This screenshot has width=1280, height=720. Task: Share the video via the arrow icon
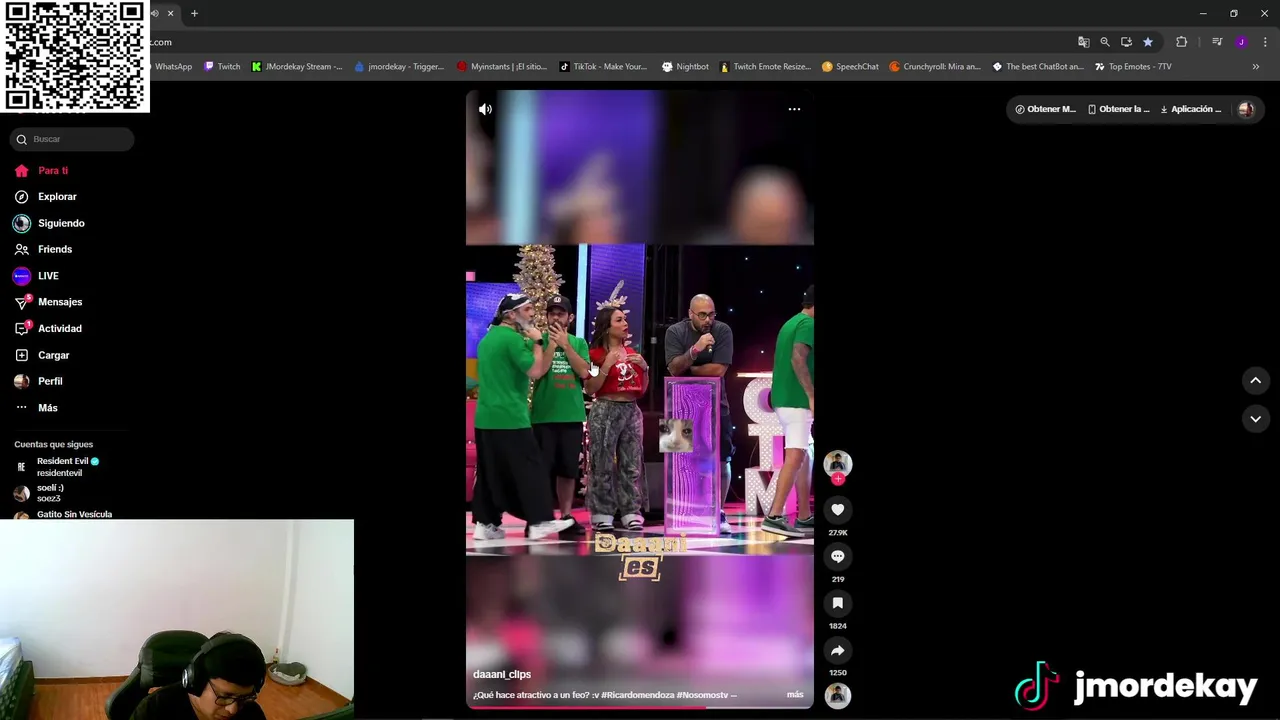838,650
